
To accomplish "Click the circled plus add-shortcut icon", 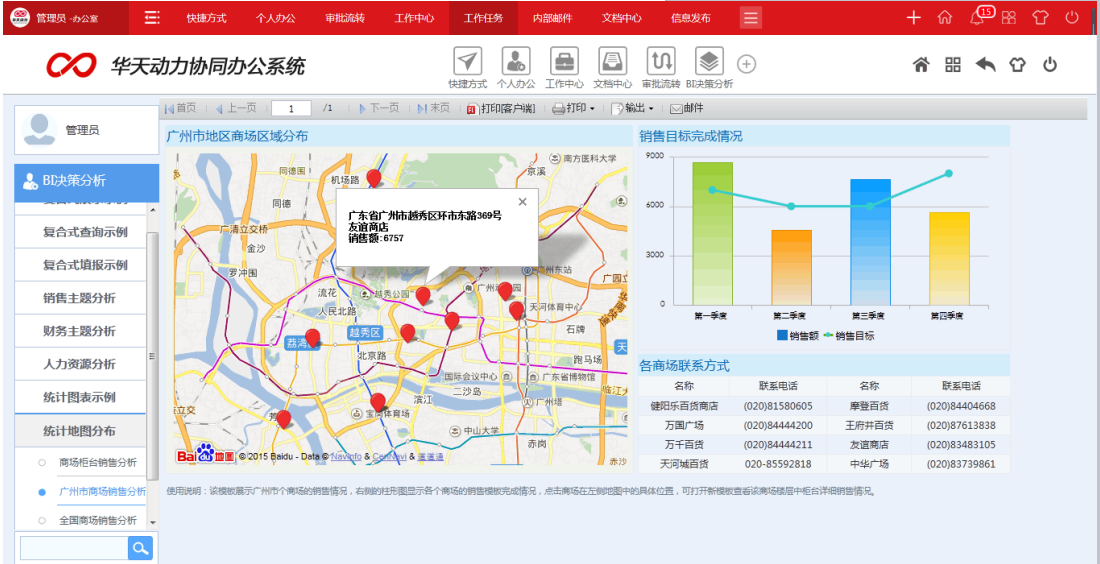I will pyautogui.click(x=747, y=64).
